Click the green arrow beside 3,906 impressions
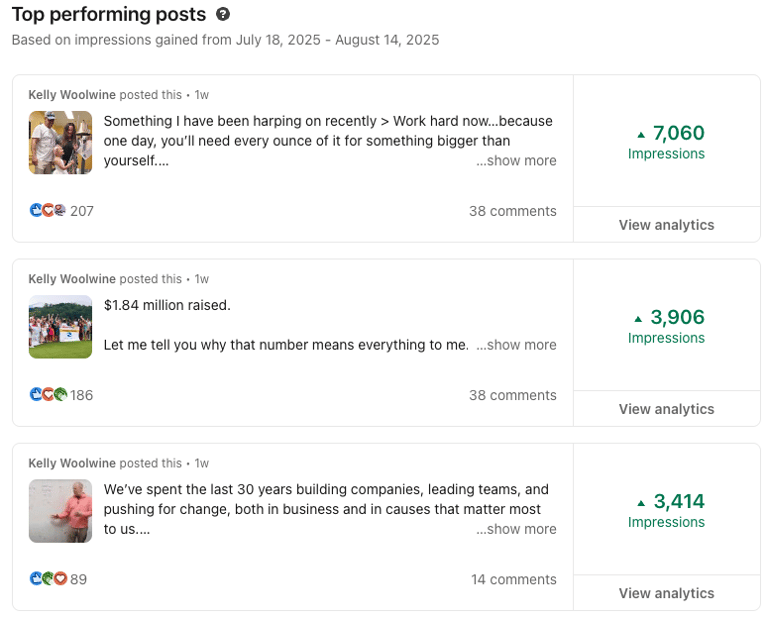Viewport: 768px width, 617px height. click(x=639, y=318)
